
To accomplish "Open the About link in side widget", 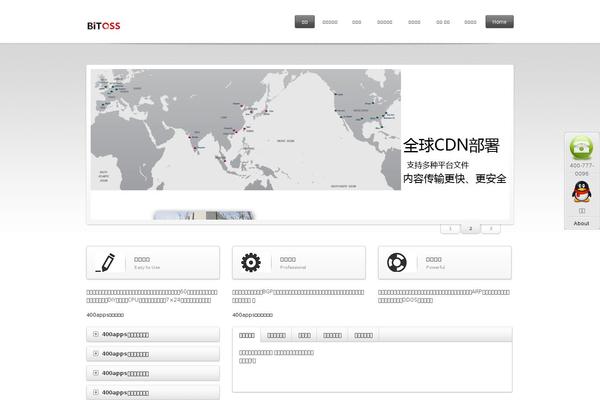I will click(581, 223).
